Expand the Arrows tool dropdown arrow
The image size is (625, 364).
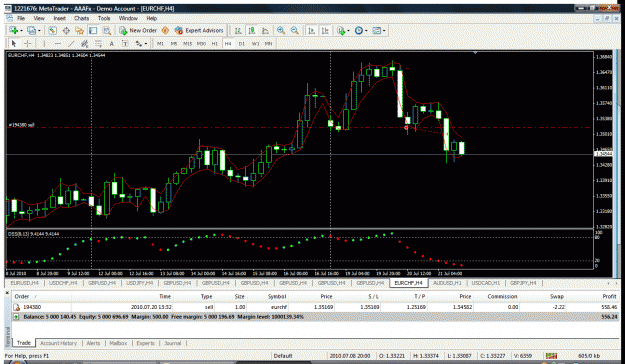146,44
